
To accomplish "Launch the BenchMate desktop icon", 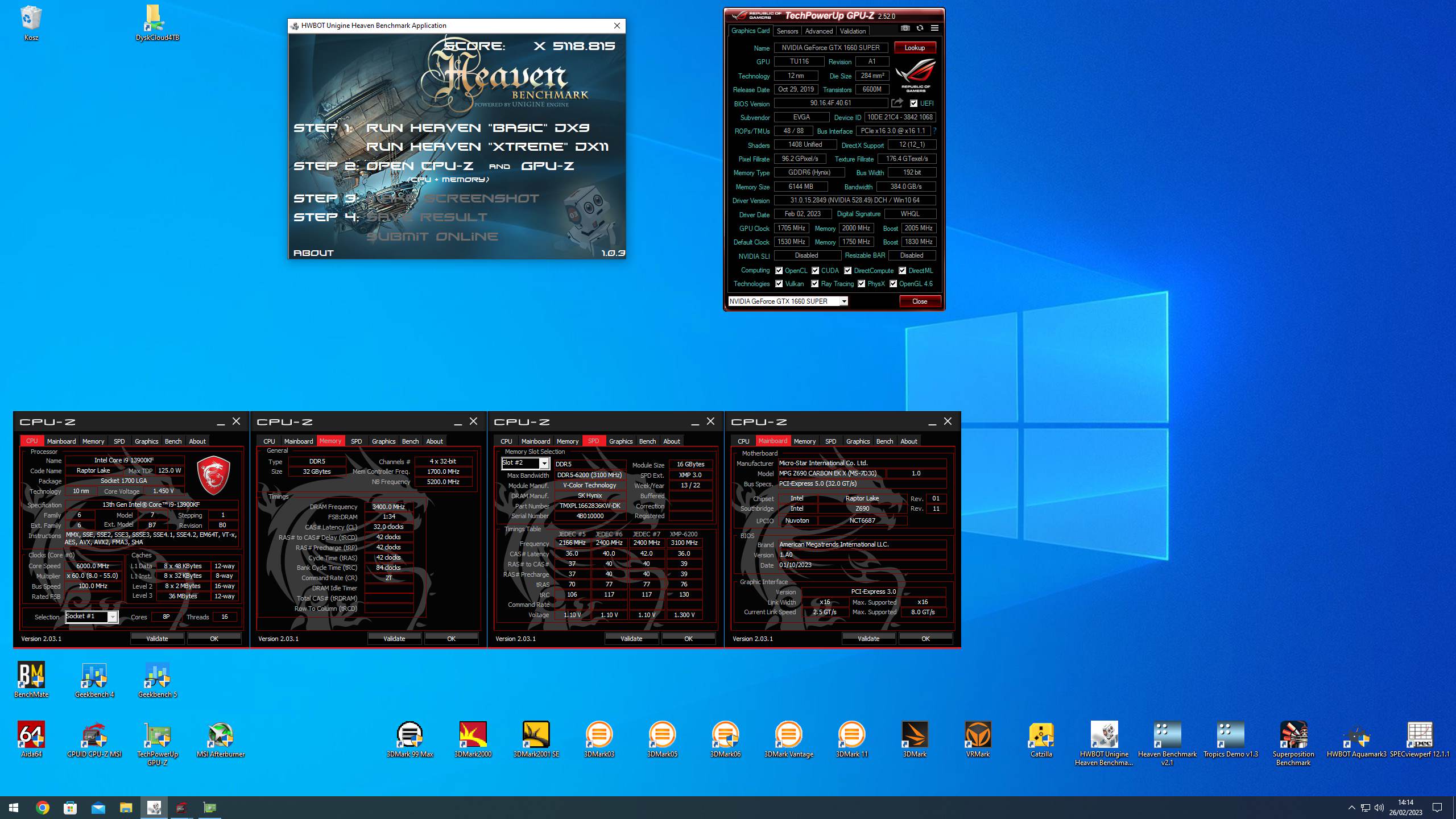I will tap(31, 680).
